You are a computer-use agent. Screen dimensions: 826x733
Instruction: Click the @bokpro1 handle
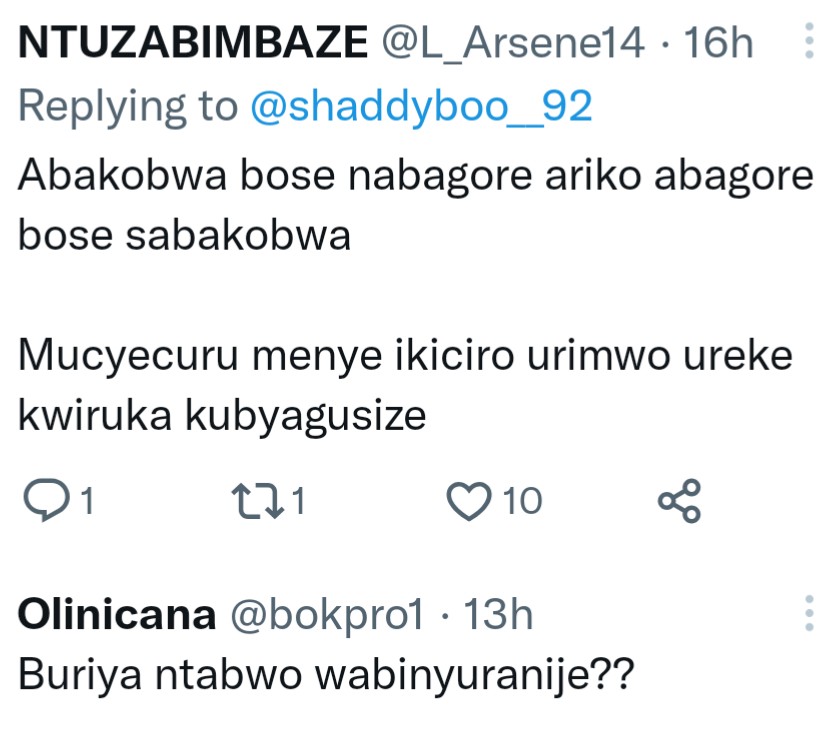click(x=326, y=616)
